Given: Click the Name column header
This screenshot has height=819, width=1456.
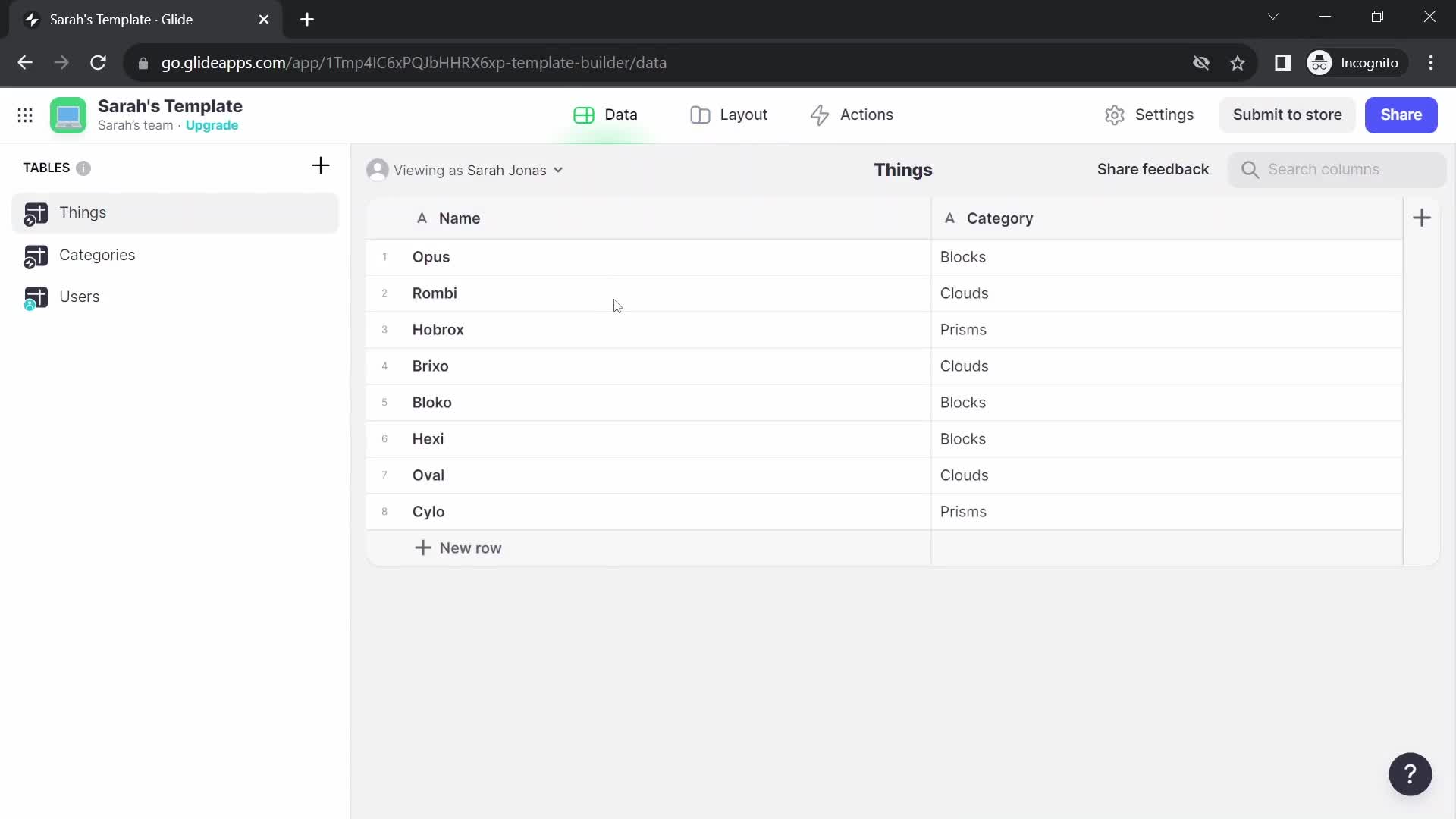Looking at the screenshot, I should click(459, 218).
